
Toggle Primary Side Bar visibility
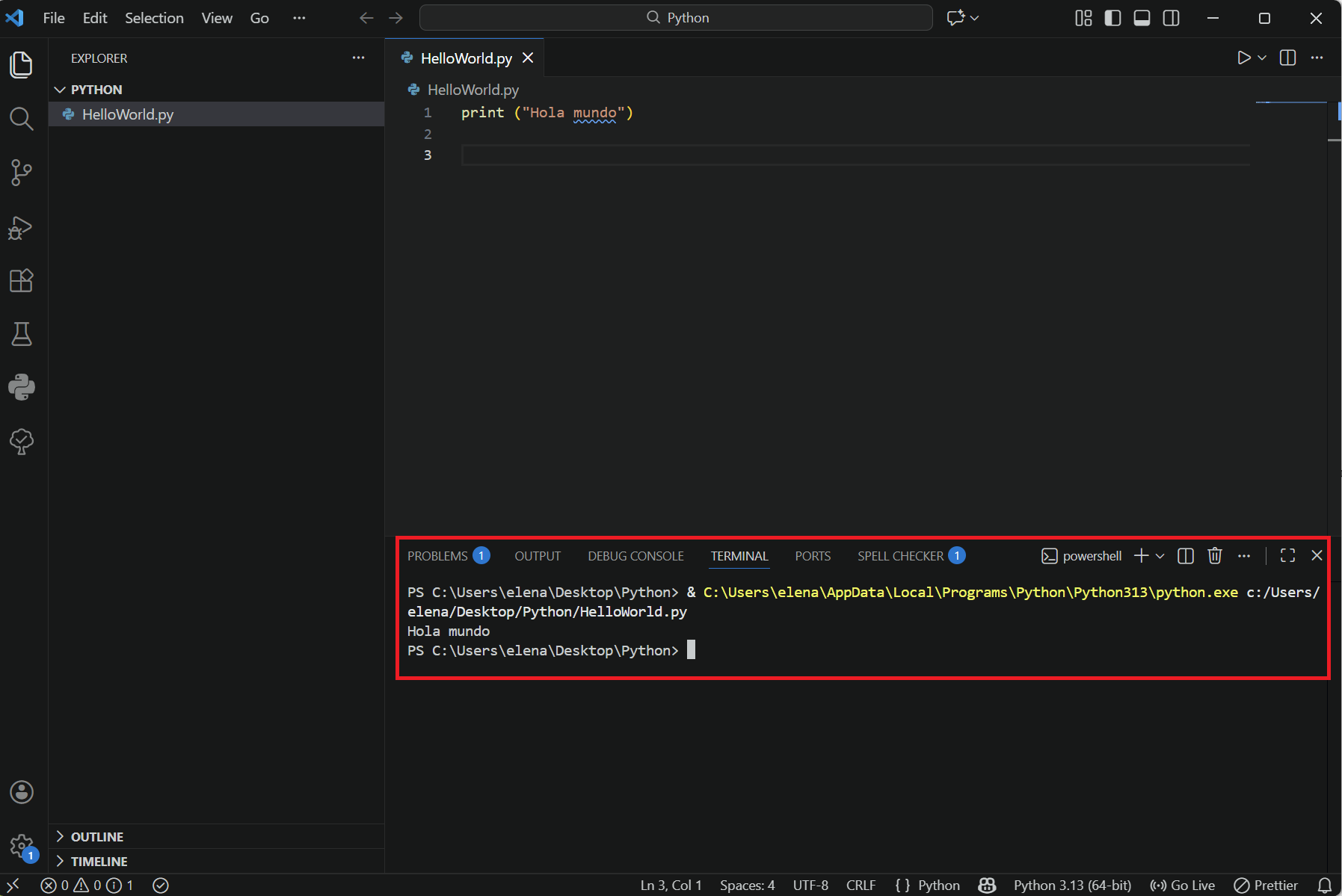click(1112, 18)
